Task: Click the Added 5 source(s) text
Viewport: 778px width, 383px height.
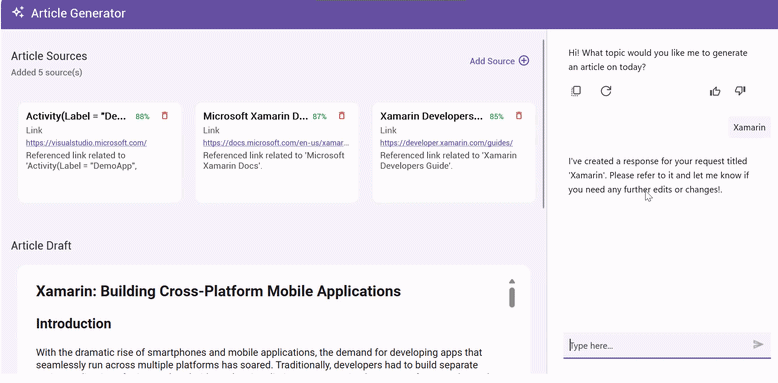Action: [x=47, y=72]
